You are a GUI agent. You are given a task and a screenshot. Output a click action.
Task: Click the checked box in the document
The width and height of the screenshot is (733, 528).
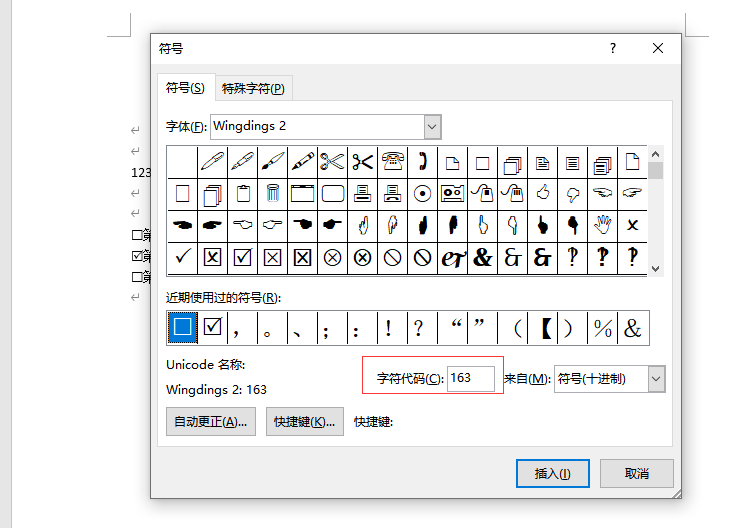137,256
